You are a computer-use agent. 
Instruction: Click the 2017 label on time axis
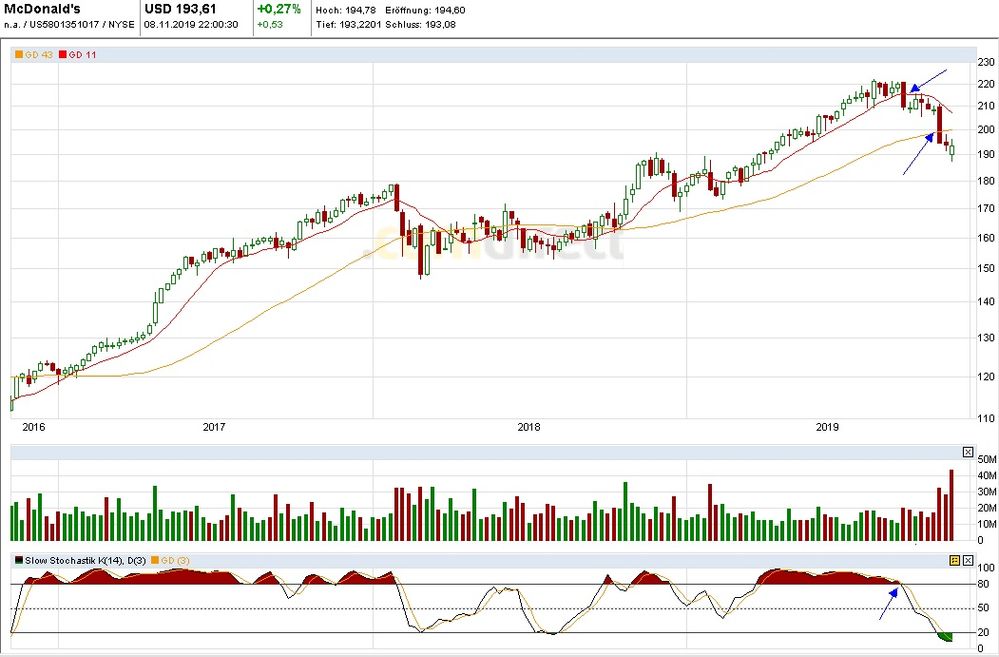214,427
